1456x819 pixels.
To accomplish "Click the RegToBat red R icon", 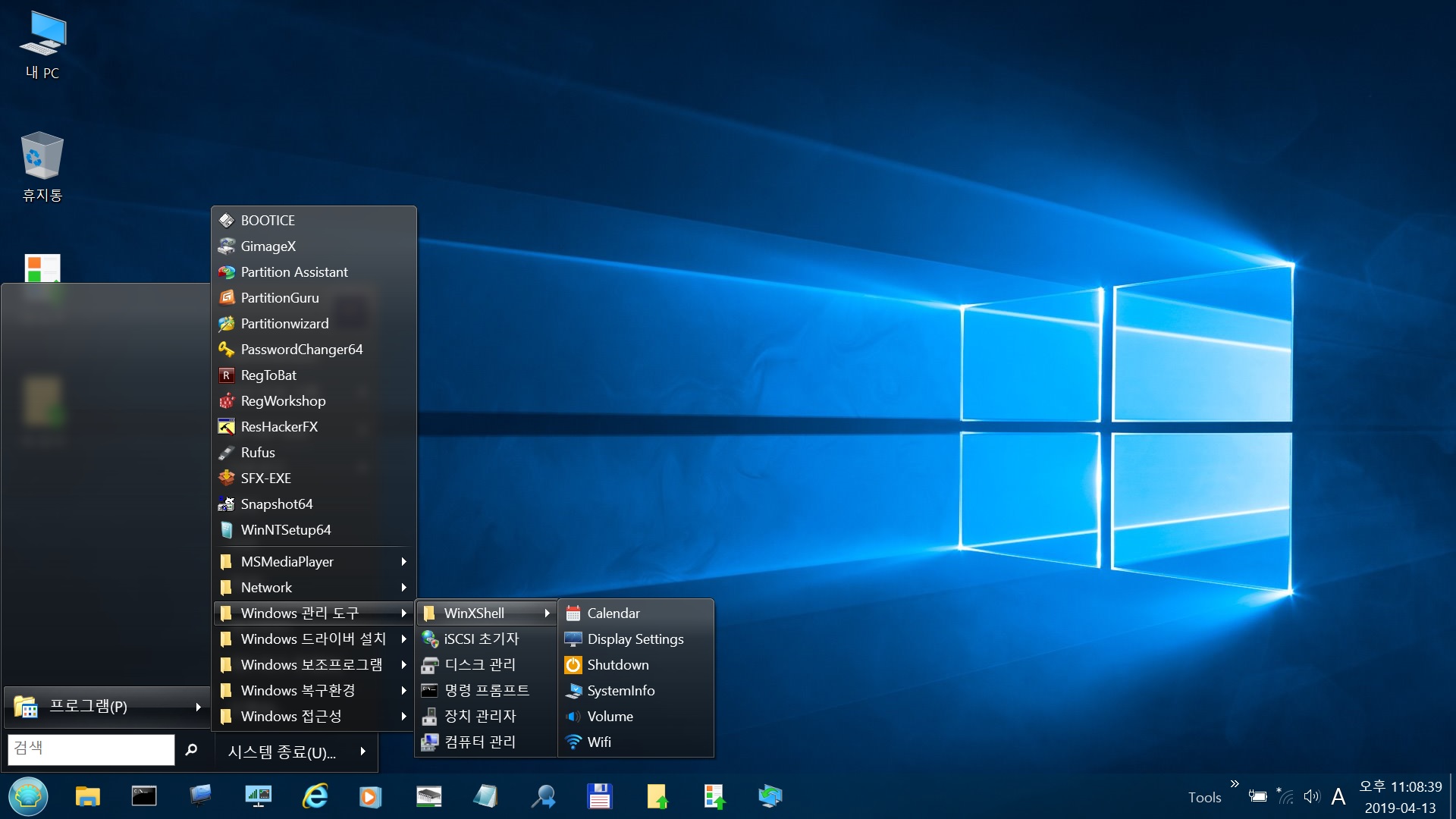I will click(226, 375).
